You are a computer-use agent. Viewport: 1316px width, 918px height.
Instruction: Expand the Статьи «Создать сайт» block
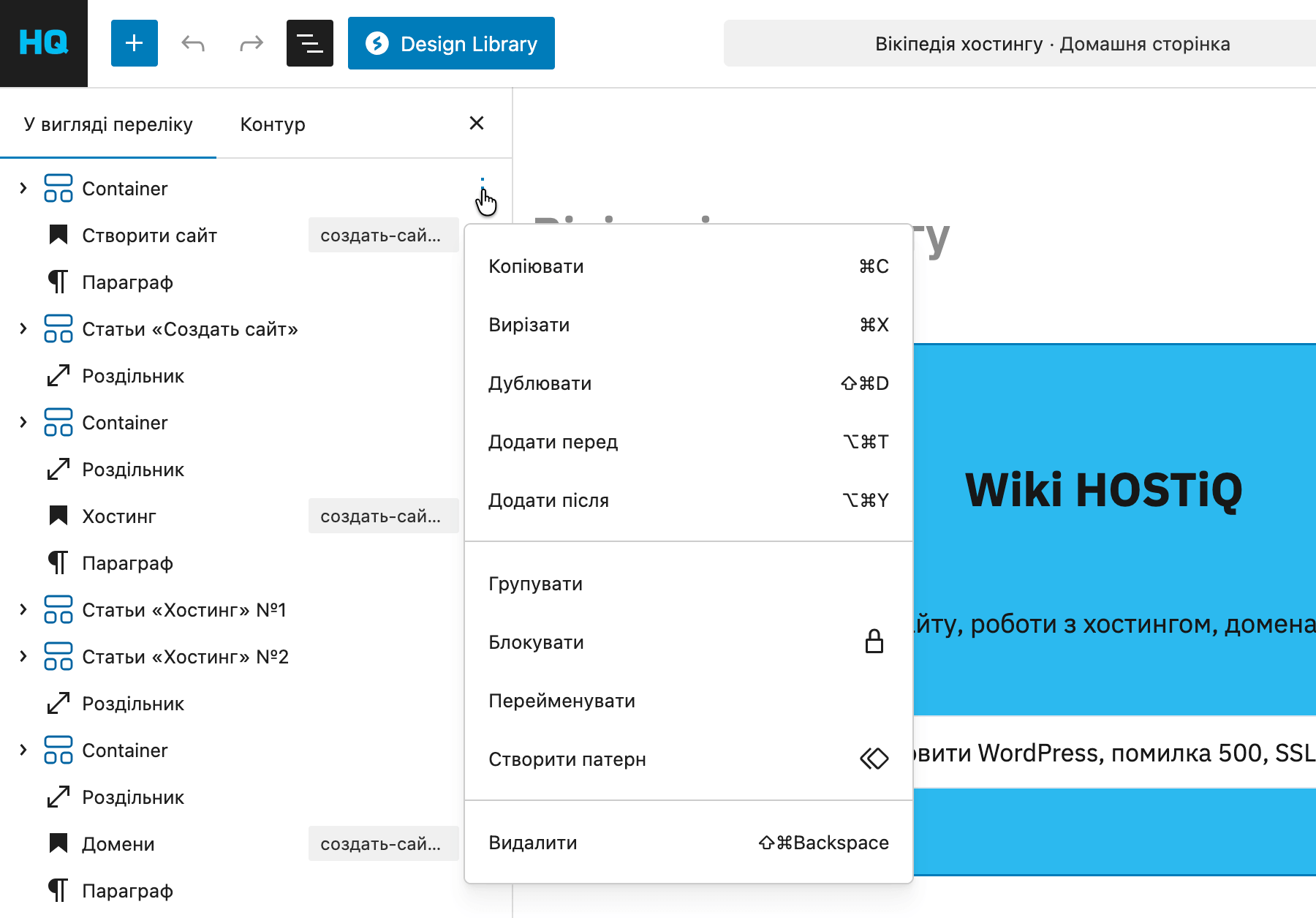point(23,328)
